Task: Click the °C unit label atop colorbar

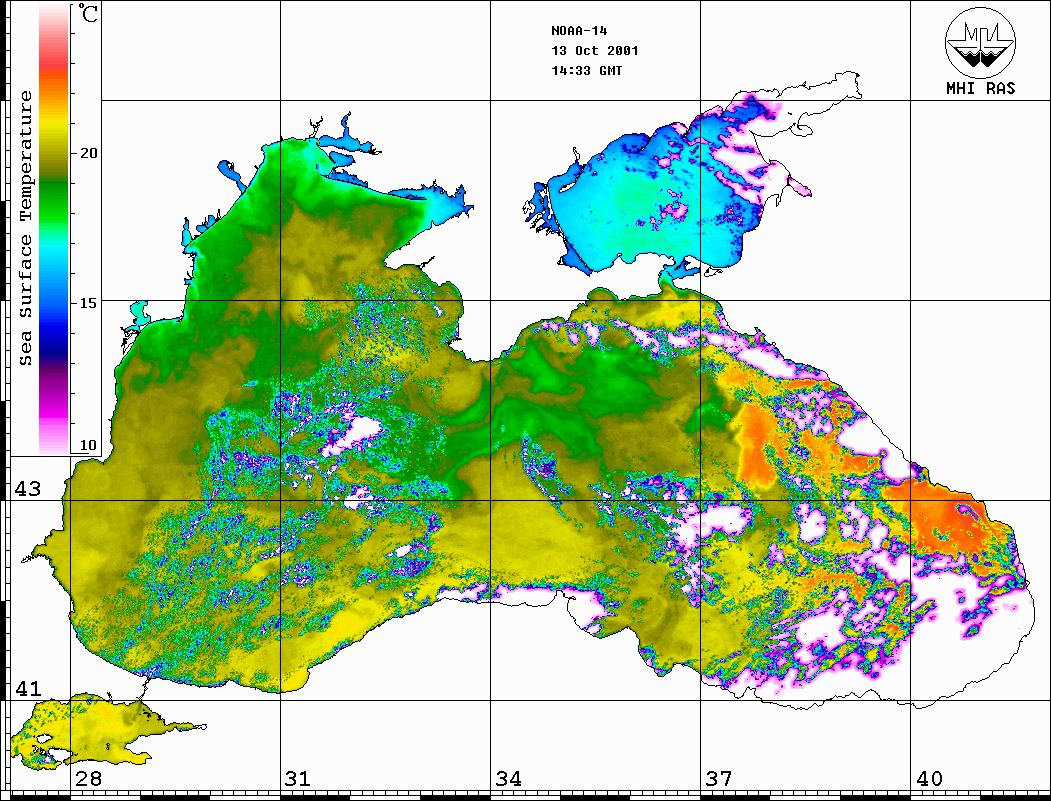Action: click(x=87, y=13)
